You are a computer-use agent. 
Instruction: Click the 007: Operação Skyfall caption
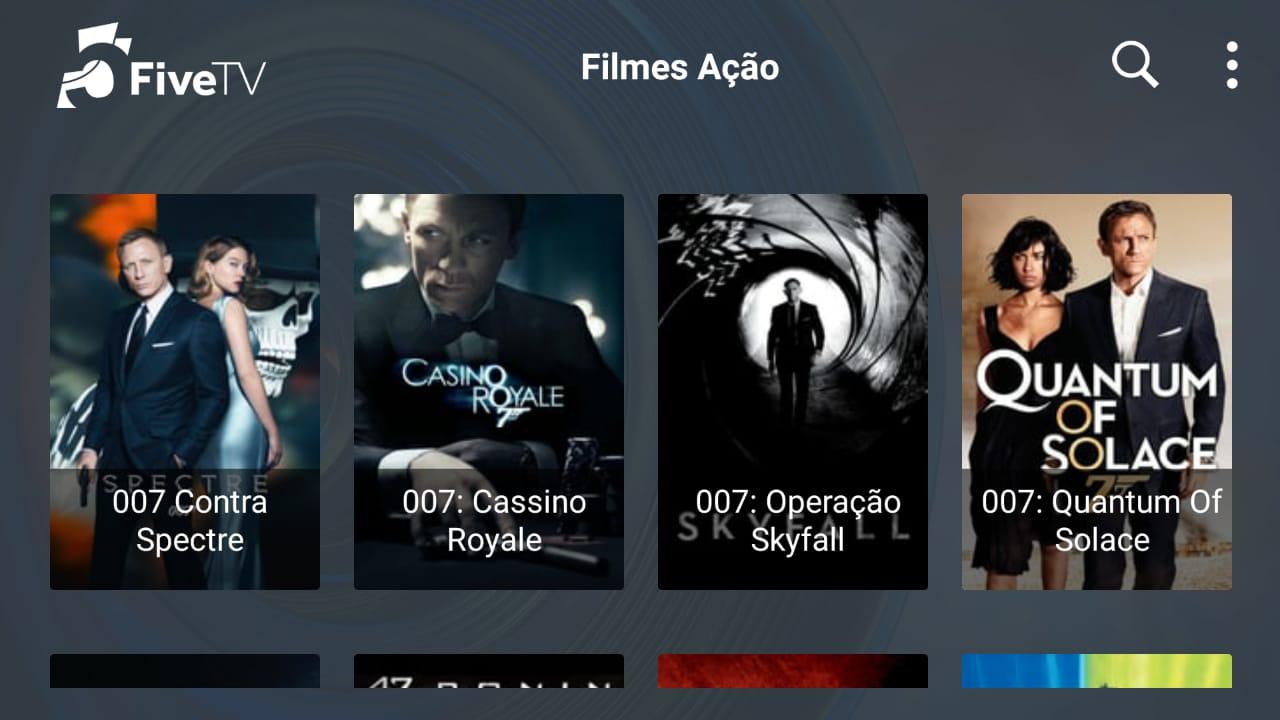798,521
